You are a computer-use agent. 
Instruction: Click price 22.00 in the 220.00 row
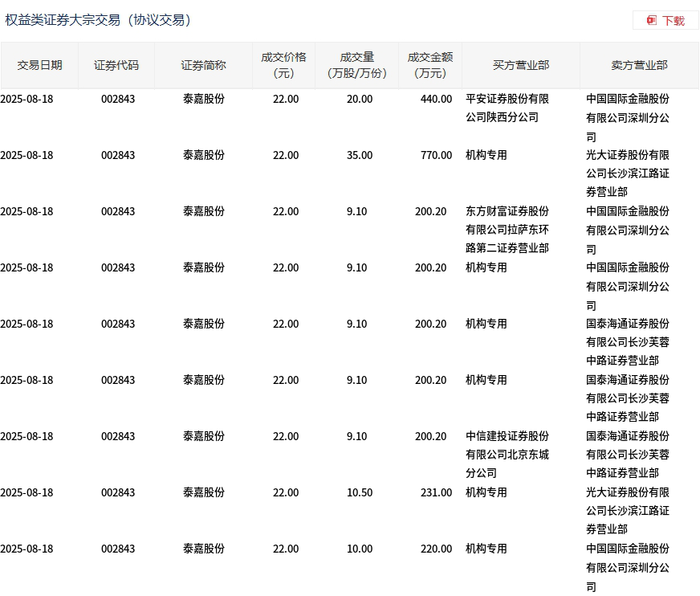[286, 549]
